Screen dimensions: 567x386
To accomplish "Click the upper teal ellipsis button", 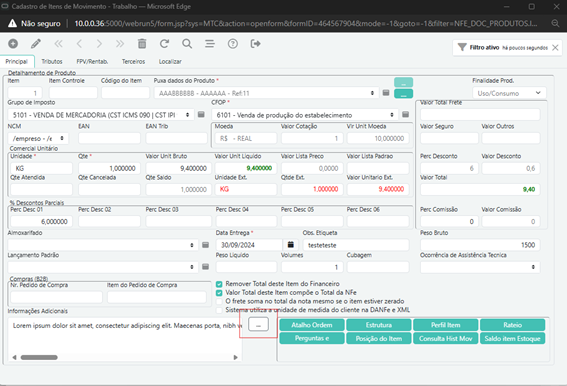I will (404, 82).
